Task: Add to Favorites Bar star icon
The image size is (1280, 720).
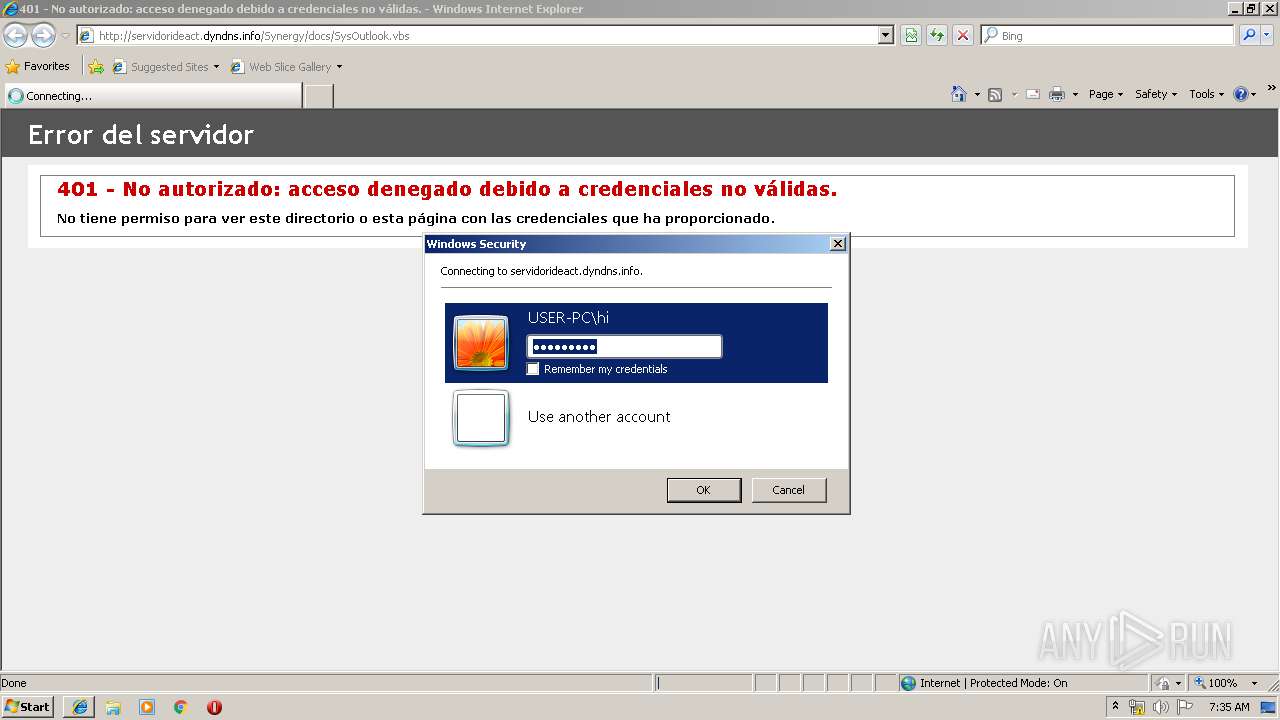Action: click(96, 67)
